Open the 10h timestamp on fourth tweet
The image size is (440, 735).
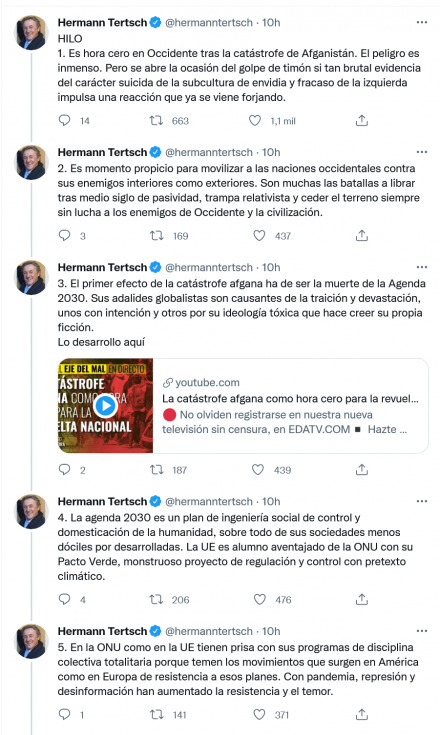tap(271, 502)
